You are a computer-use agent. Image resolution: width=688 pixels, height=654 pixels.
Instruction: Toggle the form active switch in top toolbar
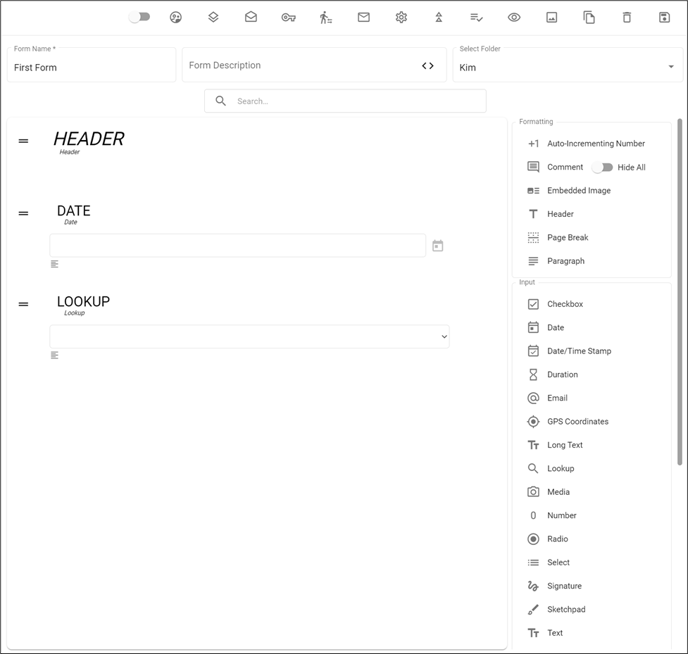pos(140,17)
